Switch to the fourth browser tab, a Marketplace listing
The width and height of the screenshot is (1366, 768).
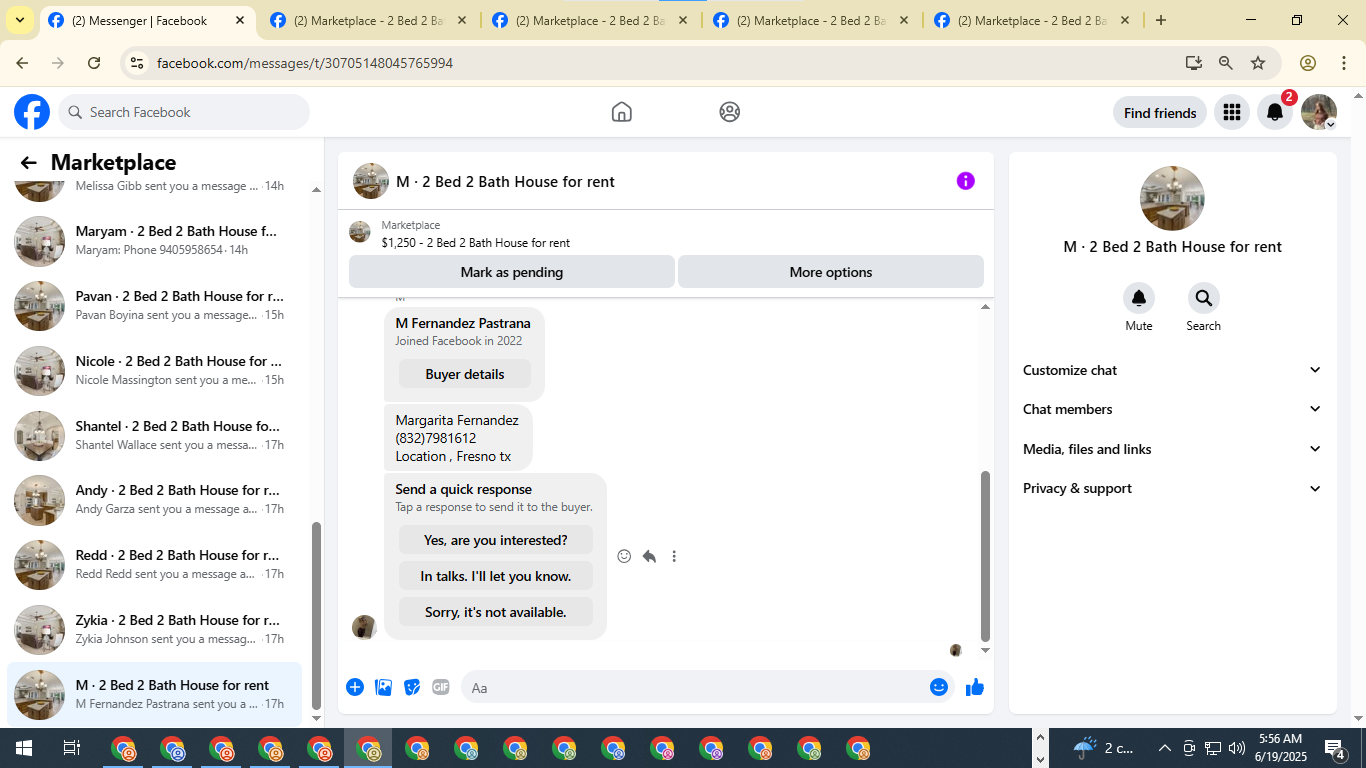[811, 21]
